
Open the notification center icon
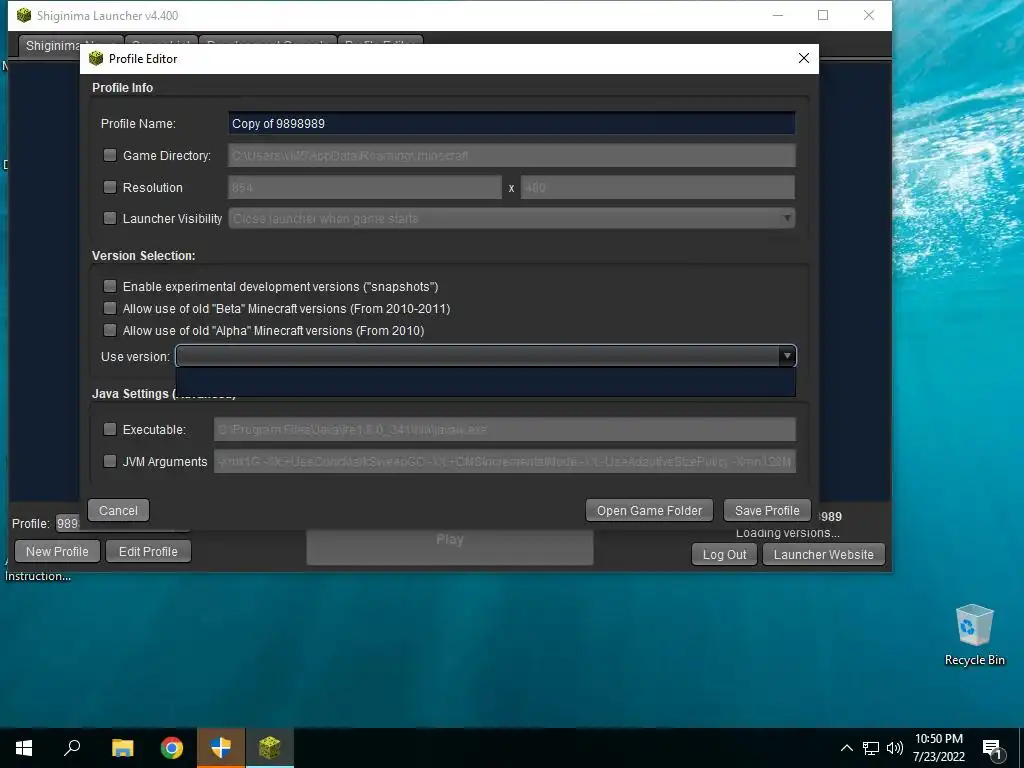tap(992, 749)
